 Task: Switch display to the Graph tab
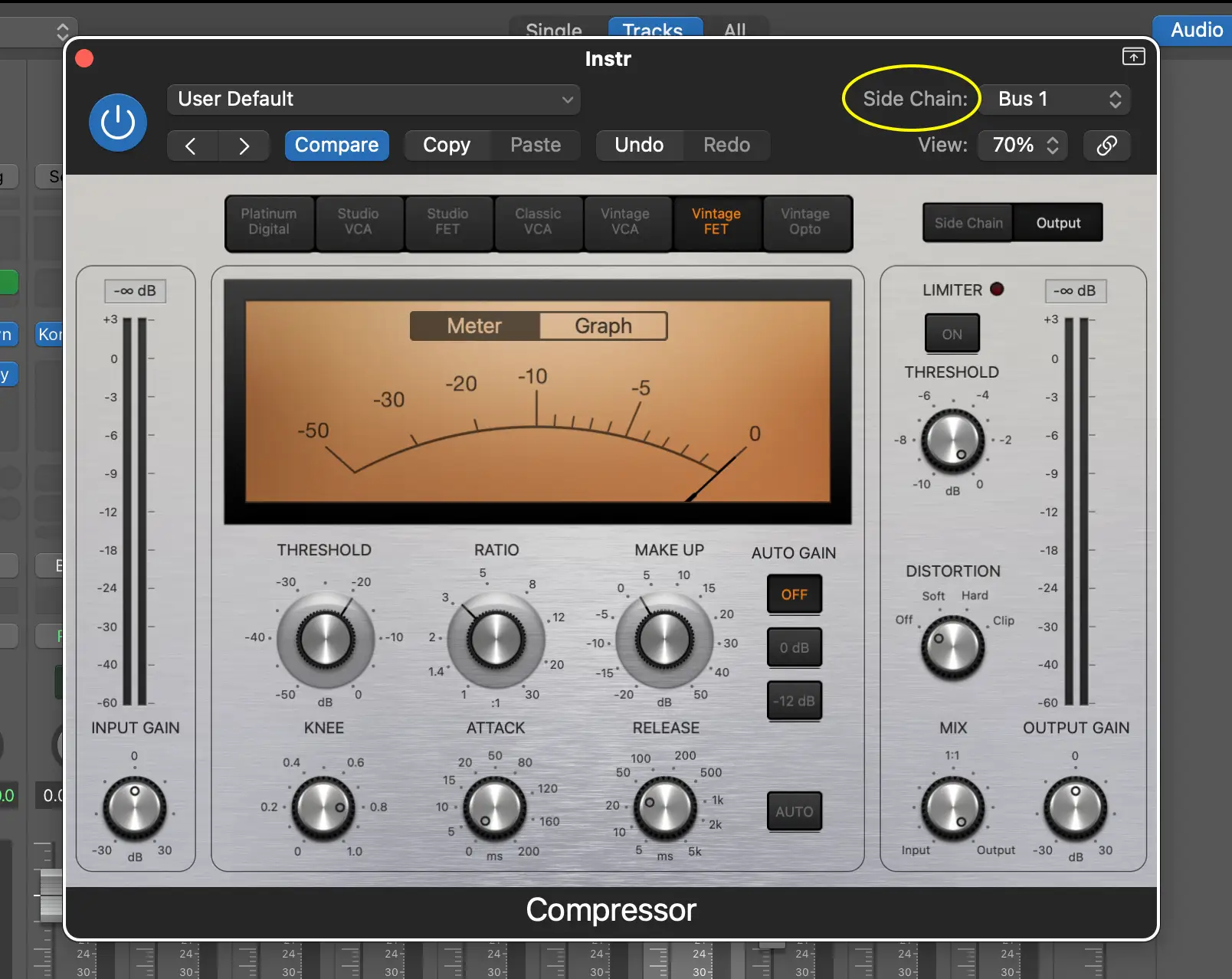tap(603, 326)
